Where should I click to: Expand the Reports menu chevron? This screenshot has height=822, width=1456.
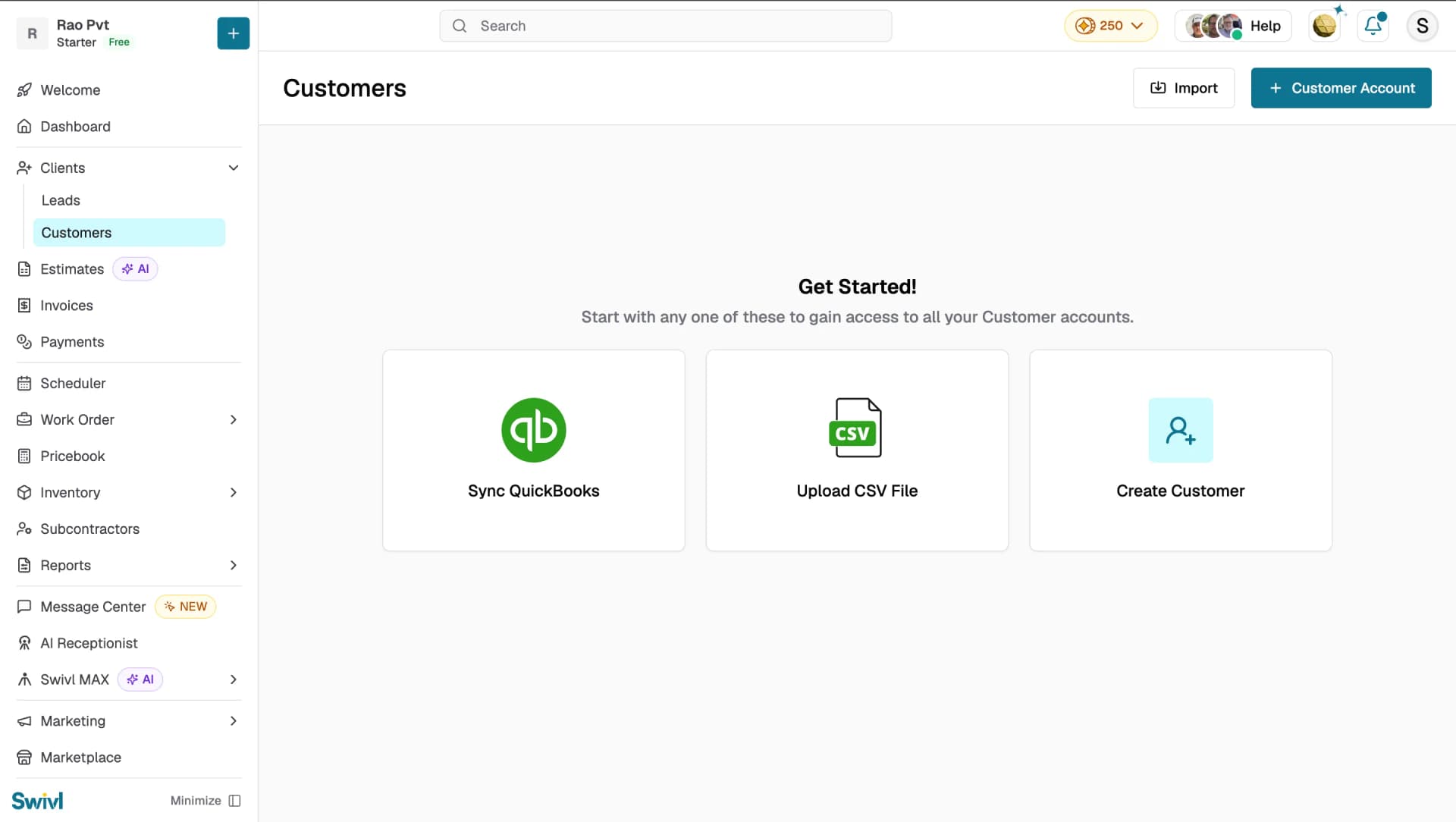[234, 565]
